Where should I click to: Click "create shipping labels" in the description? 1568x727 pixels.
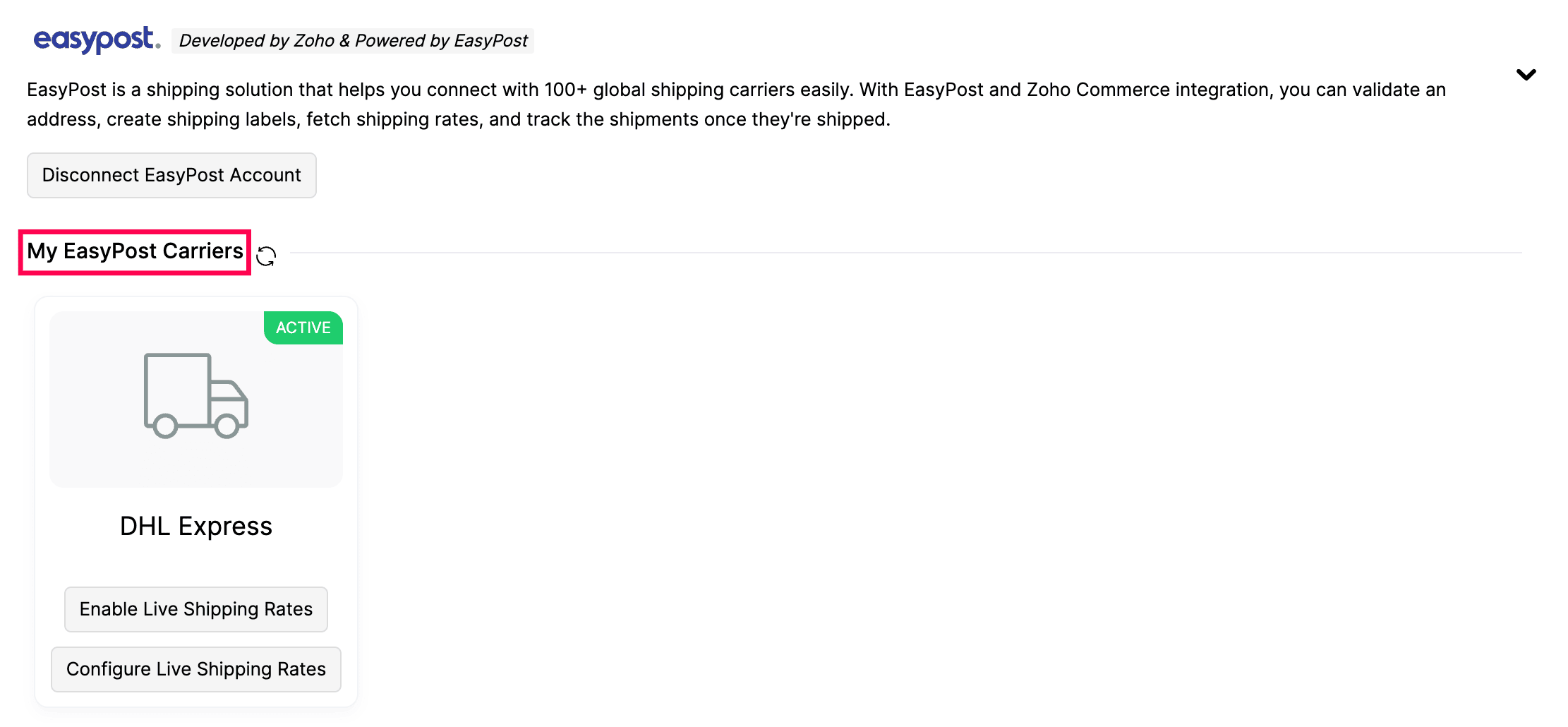tap(203, 119)
